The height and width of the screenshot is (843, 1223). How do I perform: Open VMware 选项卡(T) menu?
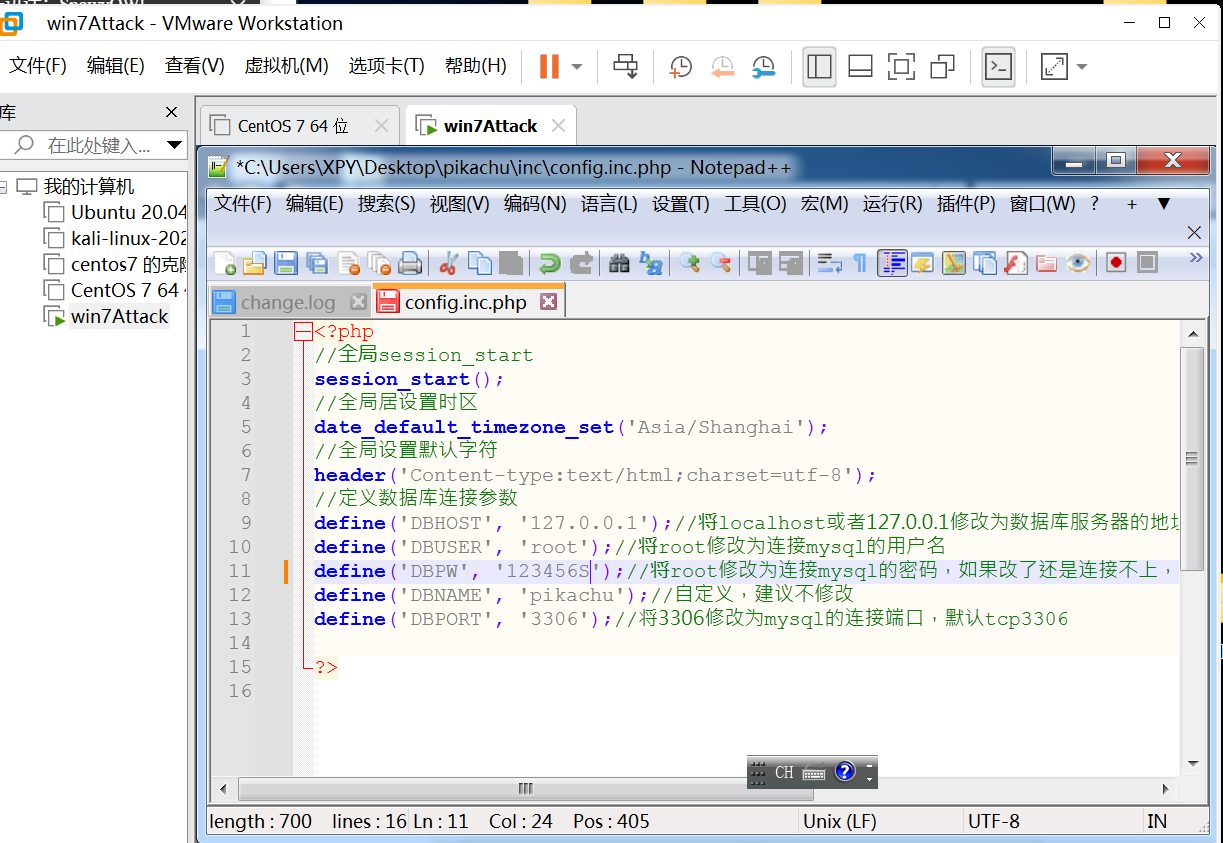point(386,66)
